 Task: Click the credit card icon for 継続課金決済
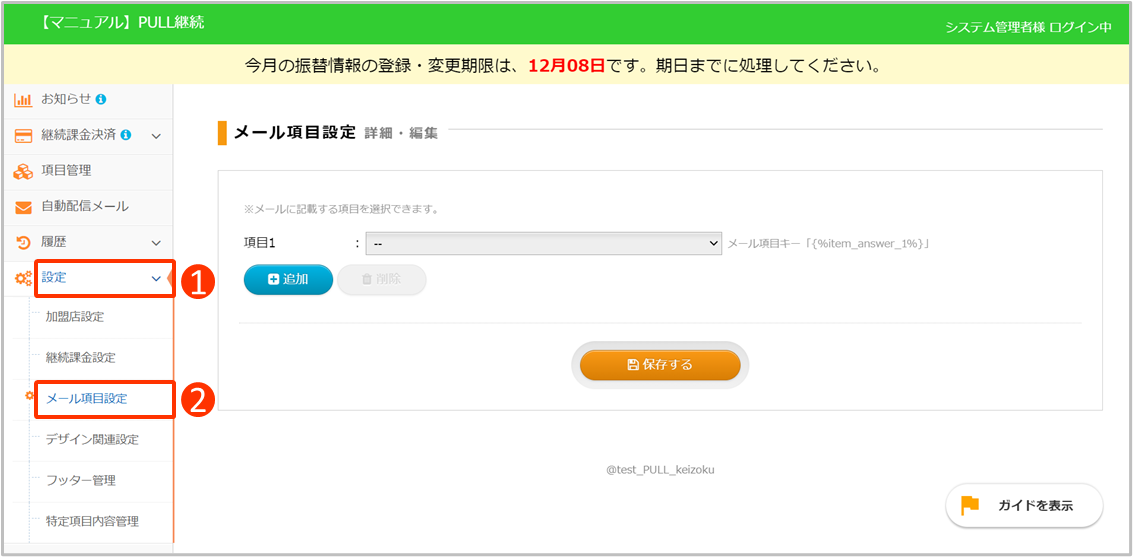click(22, 135)
